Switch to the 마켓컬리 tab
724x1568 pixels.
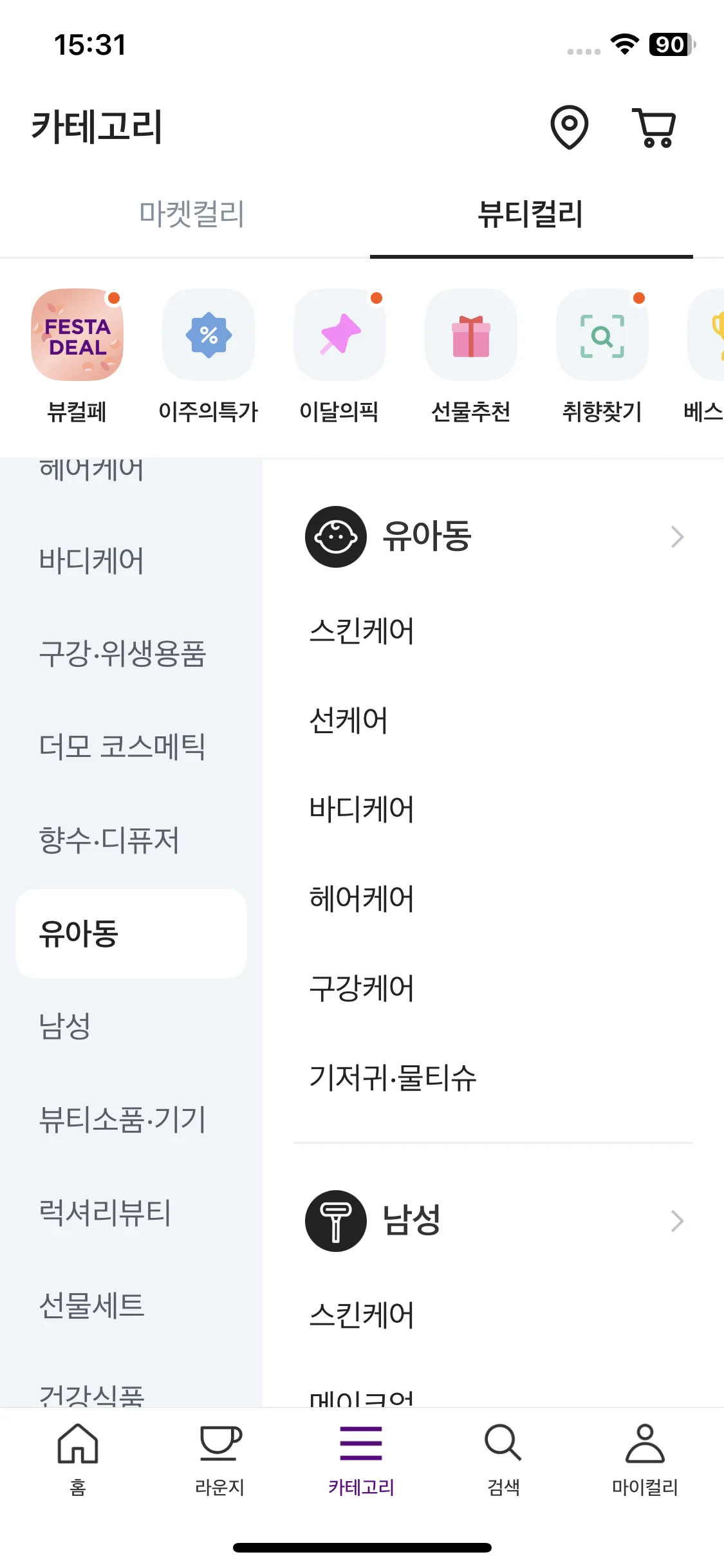(x=192, y=214)
